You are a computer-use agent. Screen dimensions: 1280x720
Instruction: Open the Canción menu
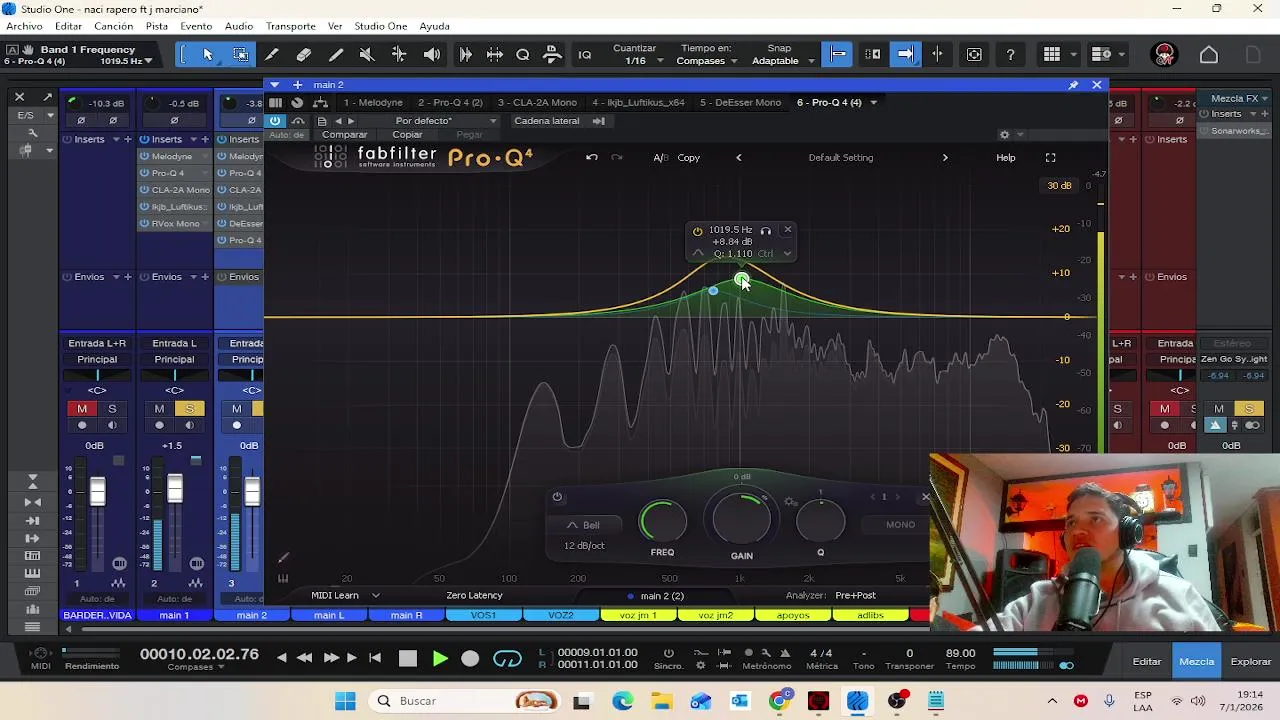pyautogui.click(x=113, y=26)
